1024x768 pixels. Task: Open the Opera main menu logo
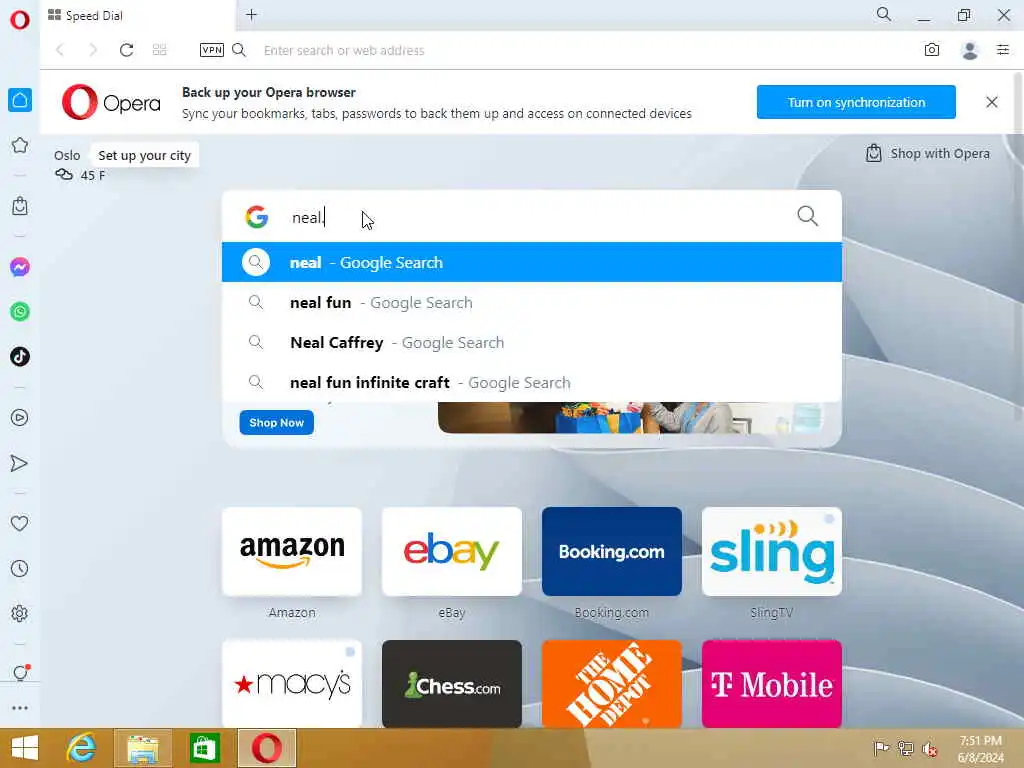20,20
